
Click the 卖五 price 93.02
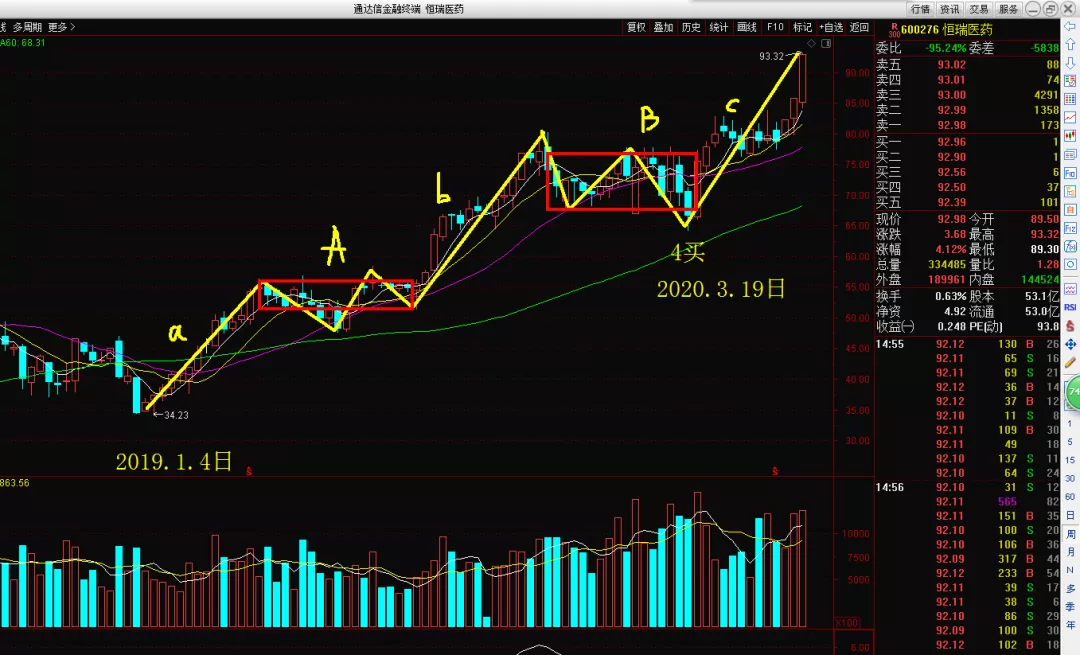[951, 65]
